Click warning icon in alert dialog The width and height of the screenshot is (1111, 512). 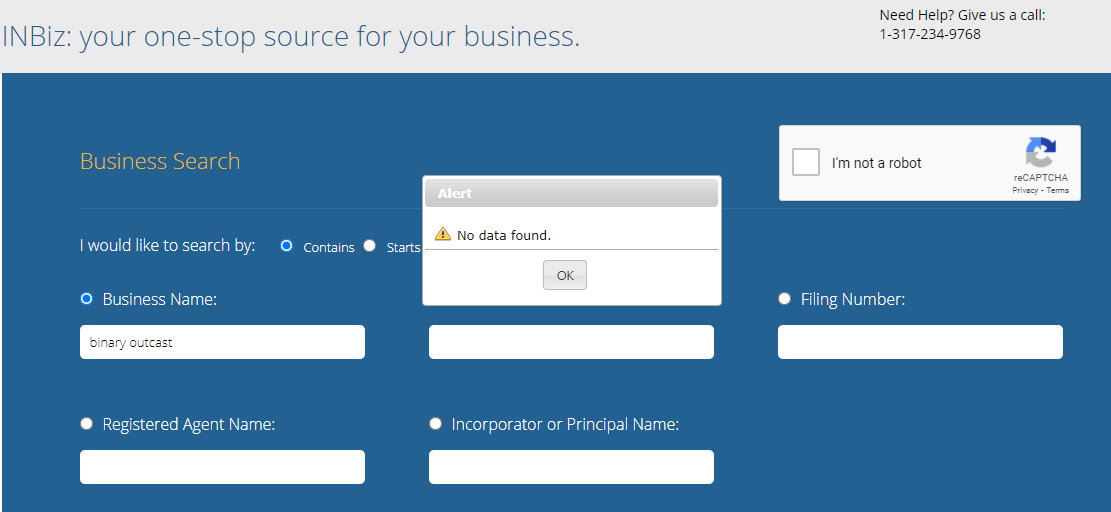click(x=443, y=234)
